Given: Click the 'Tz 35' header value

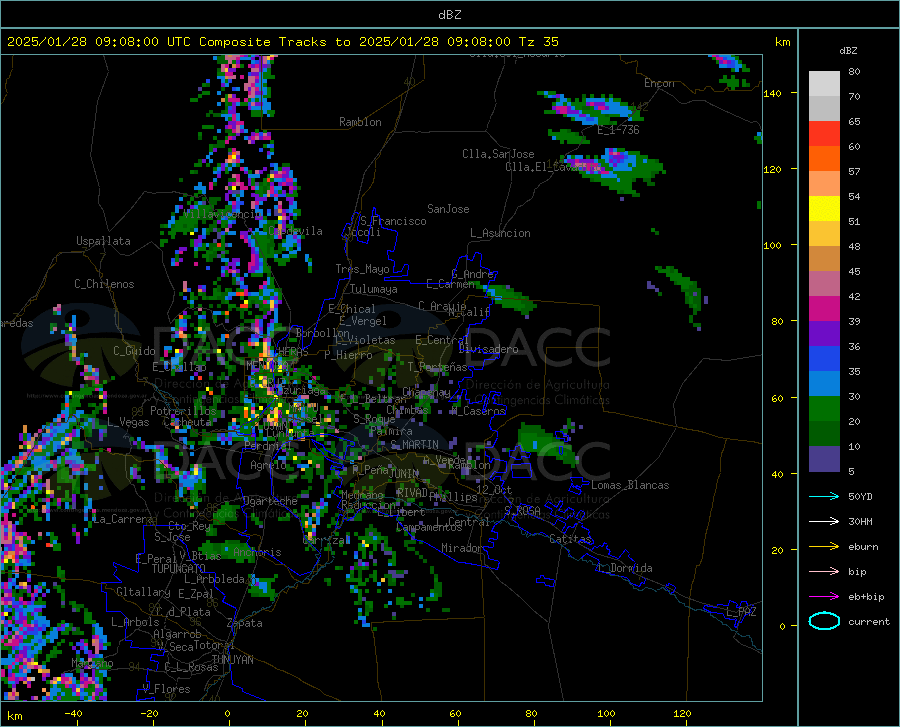Looking at the screenshot, I should point(538,42).
